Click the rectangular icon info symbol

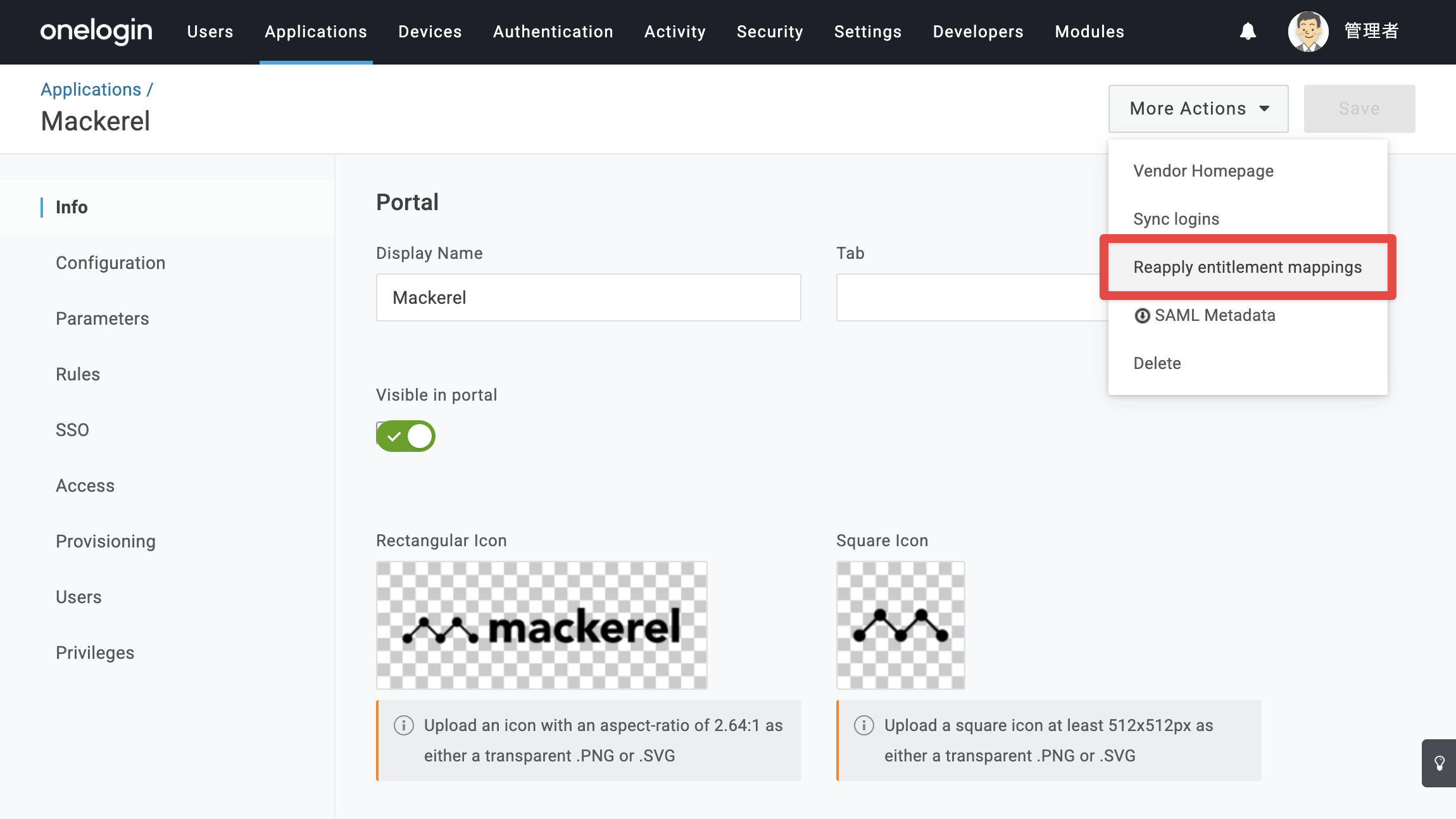[x=404, y=725]
